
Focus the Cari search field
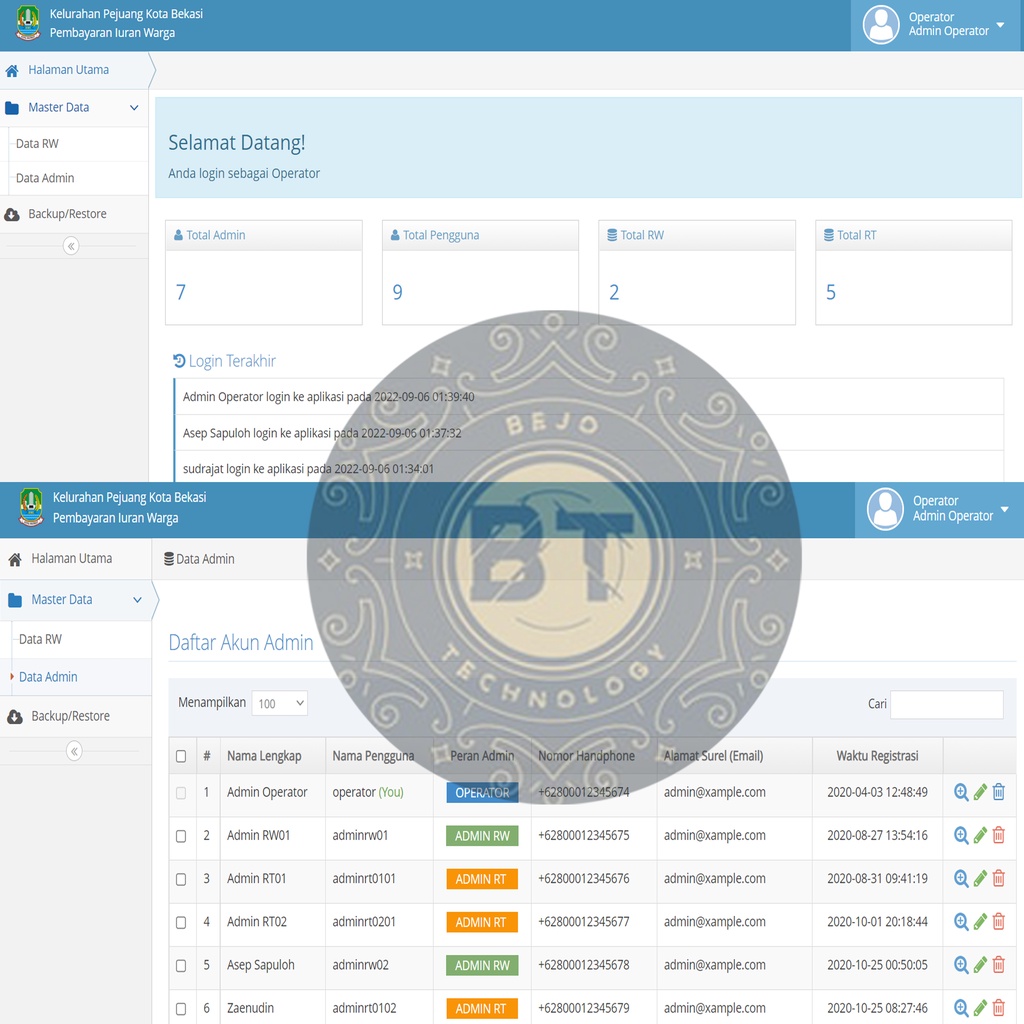946,704
